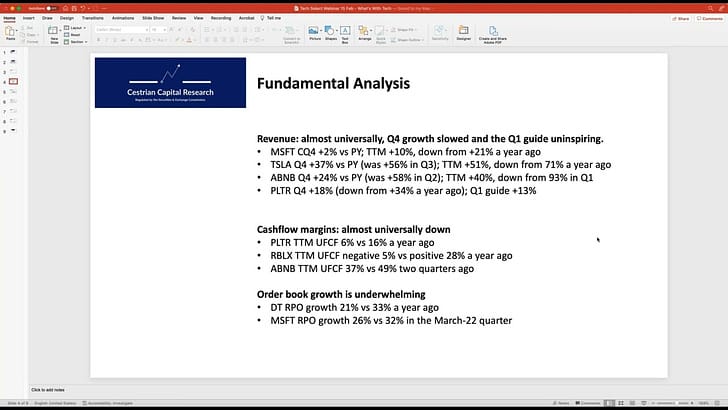The height and width of the screenshot is (410, 728).
Task: Expand the Paste options arrow
Action: coord(17,30)
